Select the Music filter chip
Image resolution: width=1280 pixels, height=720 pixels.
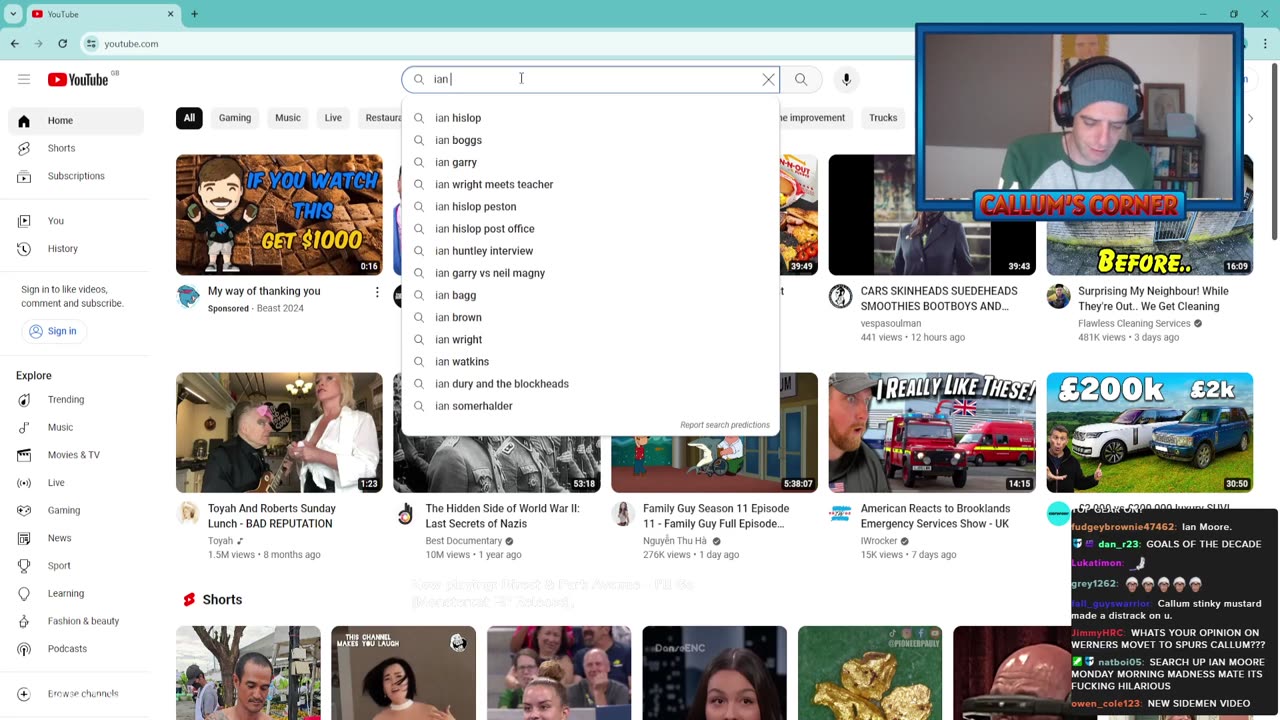point(288,118)
